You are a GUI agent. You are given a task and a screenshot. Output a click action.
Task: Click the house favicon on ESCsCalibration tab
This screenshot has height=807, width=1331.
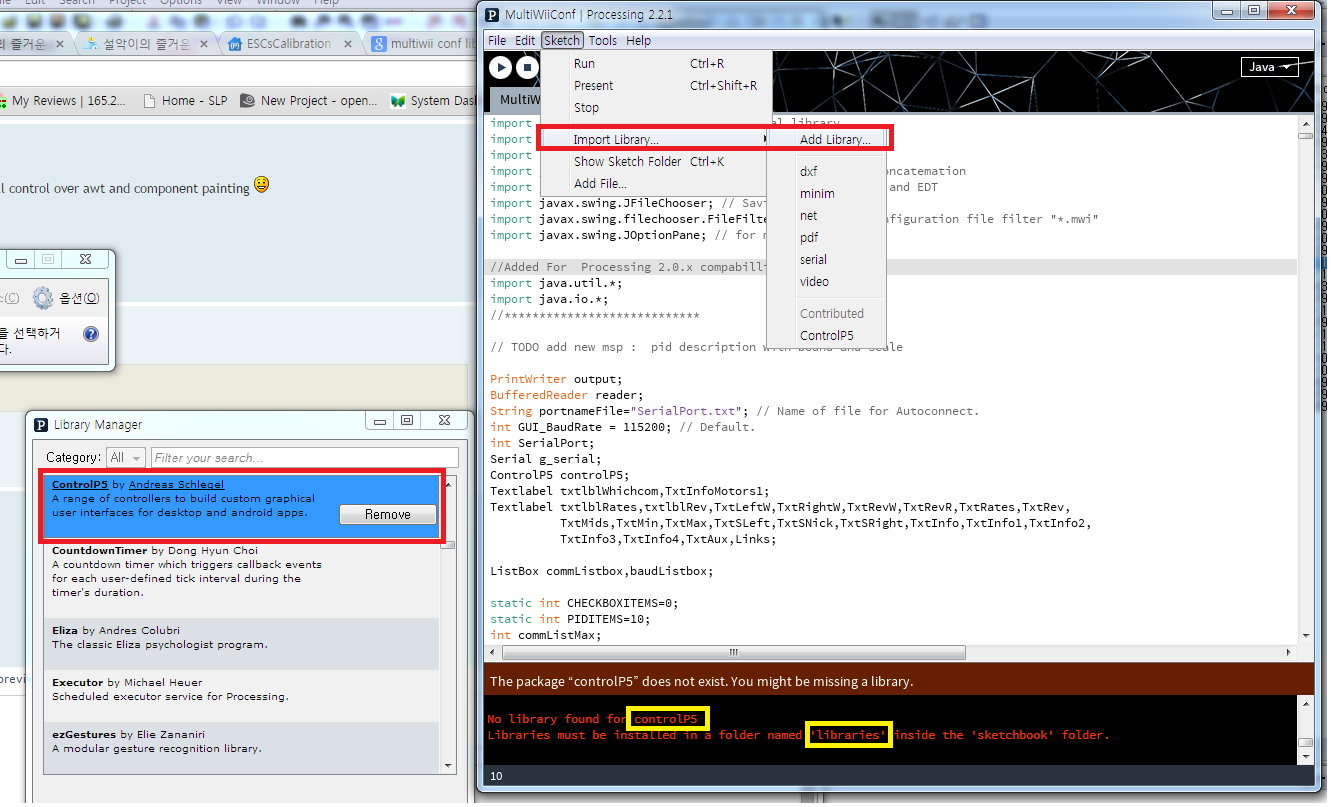235,44
